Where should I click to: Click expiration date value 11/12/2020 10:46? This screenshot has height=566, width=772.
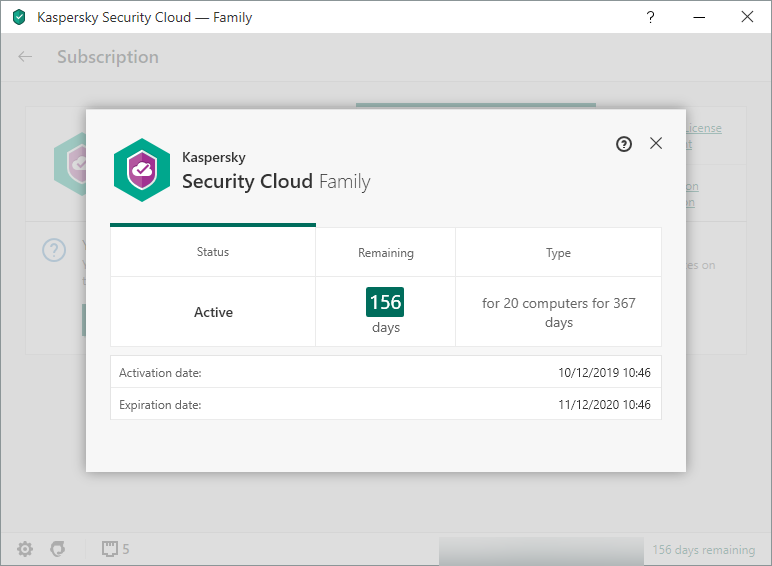click(x=604, y=405)
